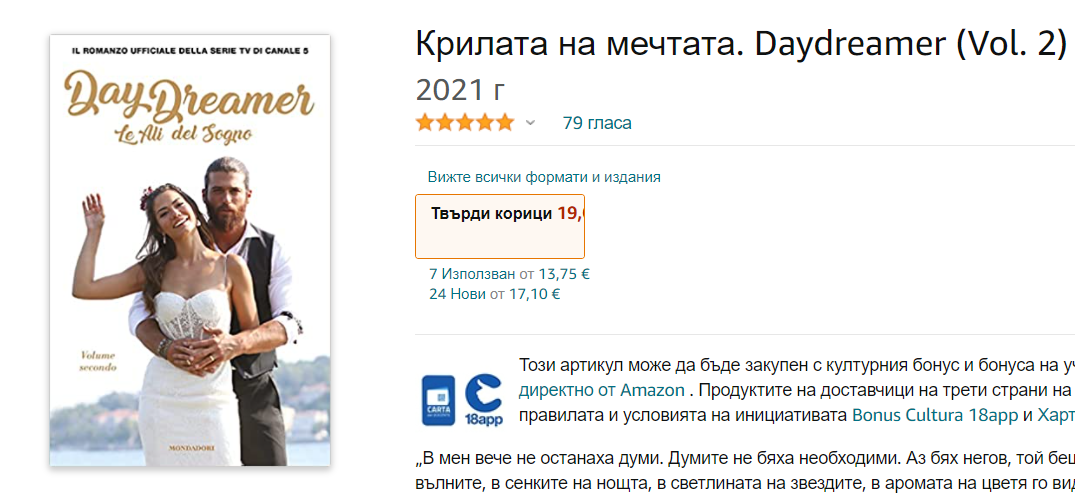
Task: Click the five-star rating icons
Action: coord(465,123)
